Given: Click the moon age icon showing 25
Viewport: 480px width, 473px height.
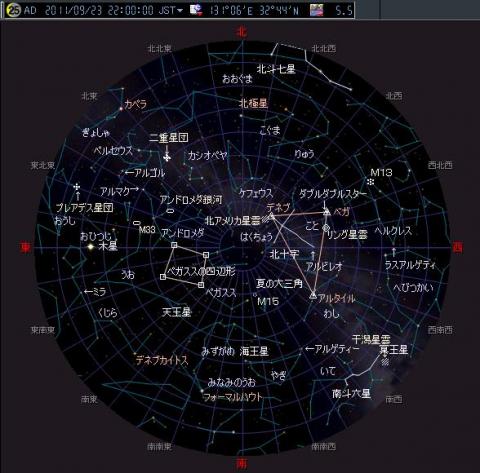Looking at the screenshot, I should coord(14,10).
